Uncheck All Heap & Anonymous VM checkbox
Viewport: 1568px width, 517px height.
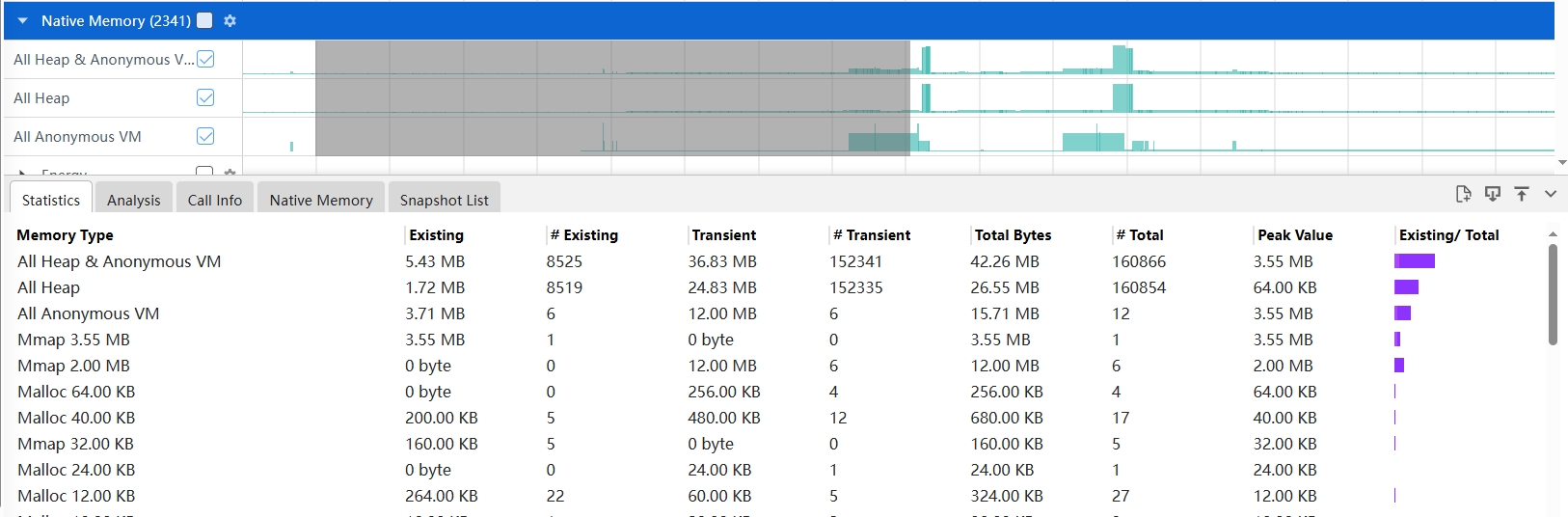(205, 59)
